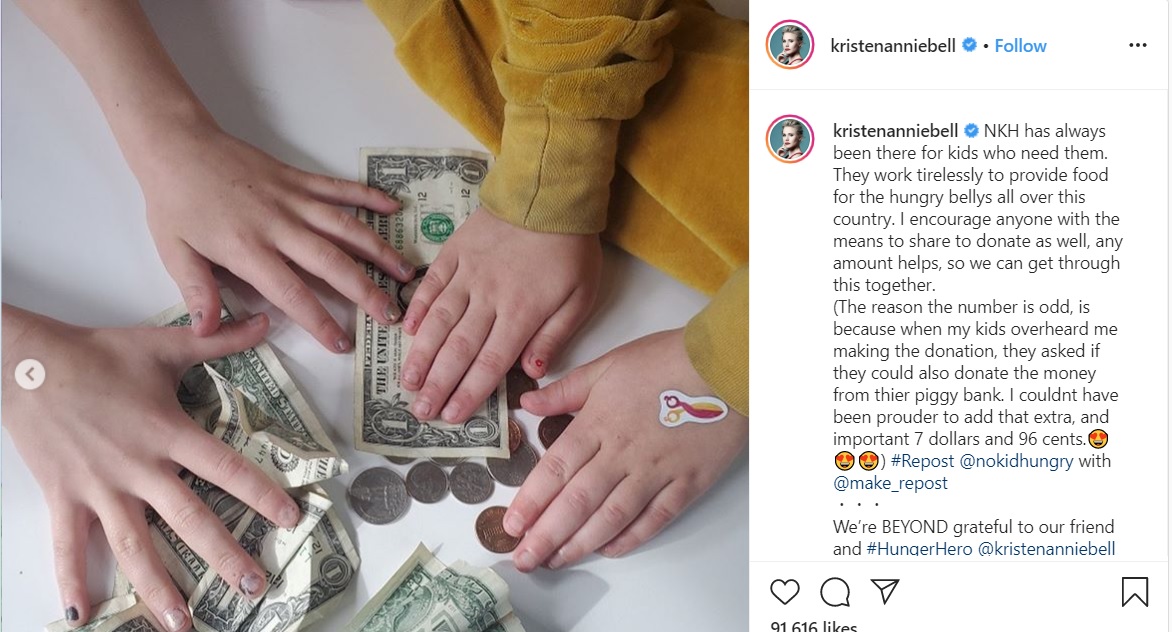Click the profile avatar beside the caption
Viewport: 1172px width, 632px height.
[790, 139]
